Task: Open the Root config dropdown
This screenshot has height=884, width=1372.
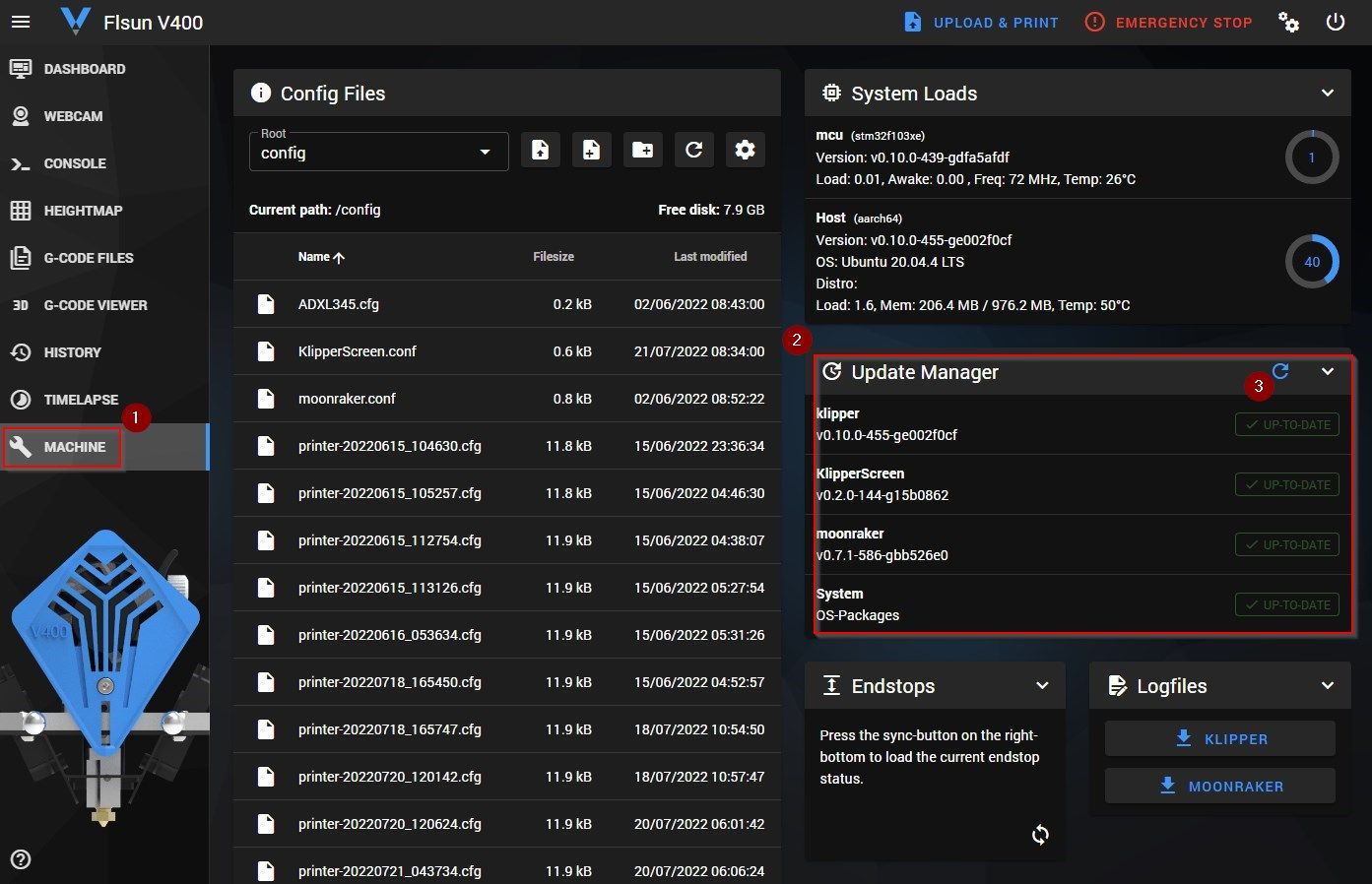Action: pos(379,152)
